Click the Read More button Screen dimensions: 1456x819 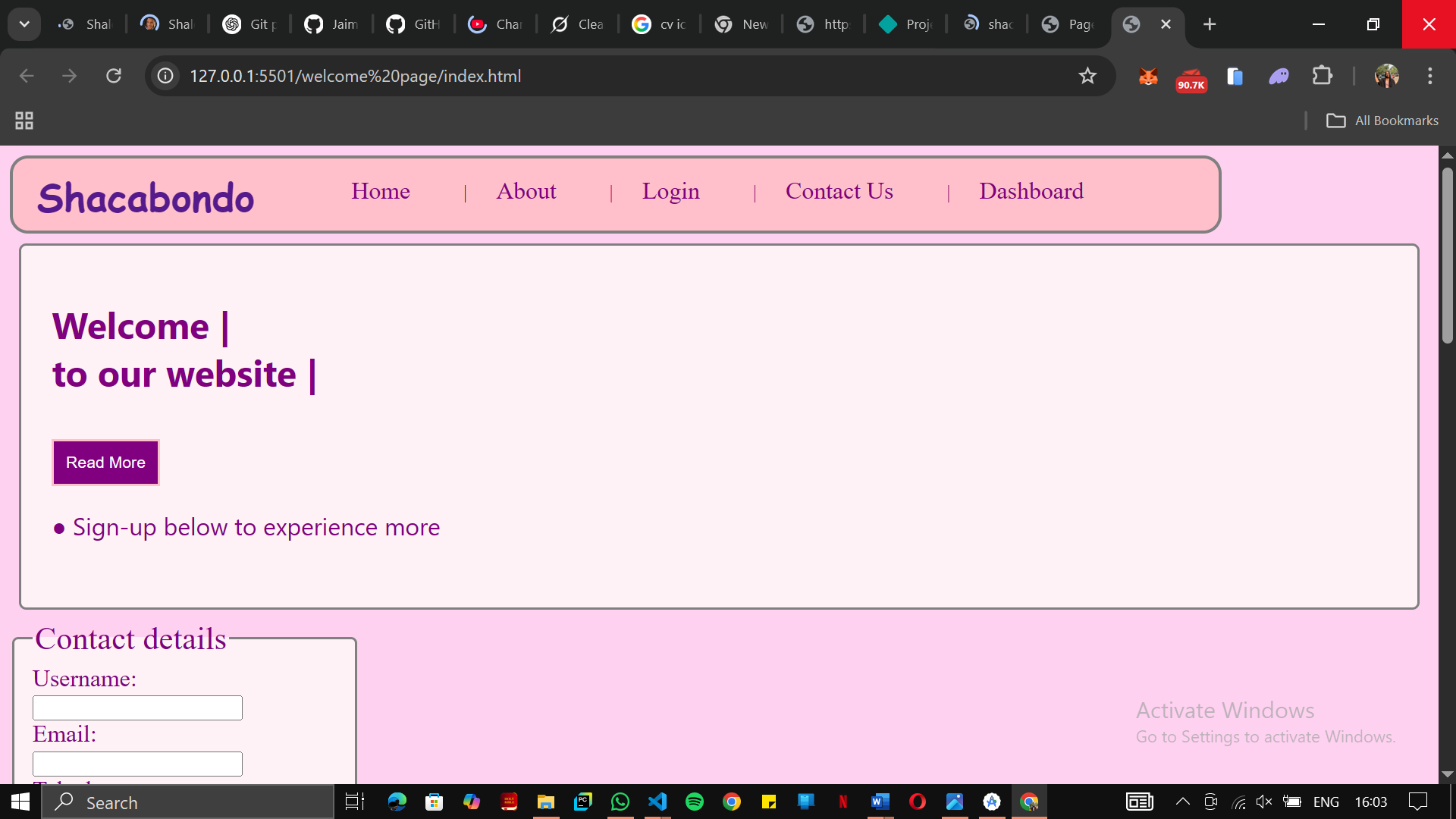point(105,463)
